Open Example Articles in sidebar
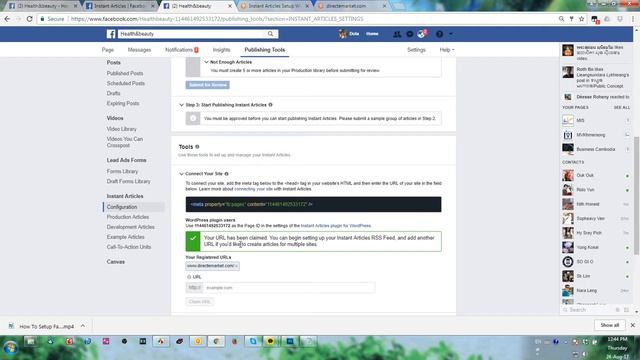The height and width of the screenshot is (360, 640). 126,237
